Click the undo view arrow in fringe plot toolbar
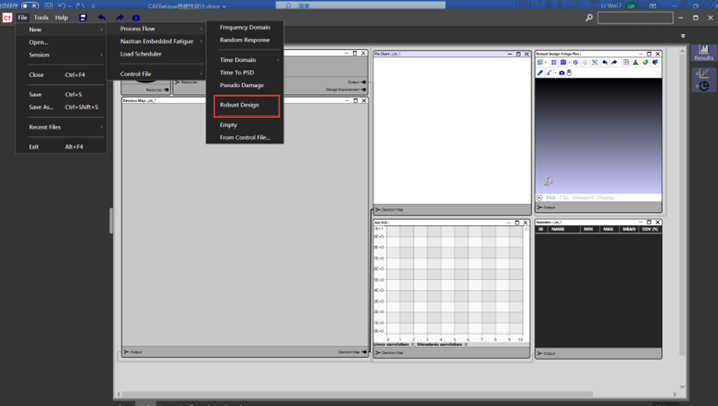Viewport: 718px width, 406px height. [x=605, y=62]
